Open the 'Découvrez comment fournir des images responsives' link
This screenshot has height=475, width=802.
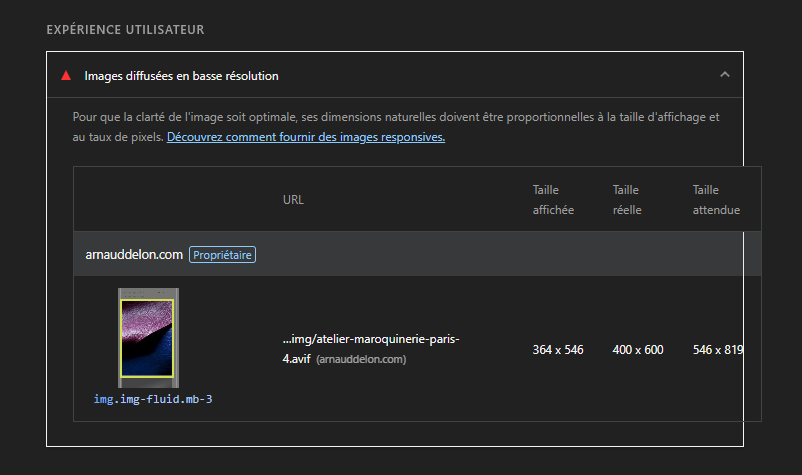click(305, 137)
